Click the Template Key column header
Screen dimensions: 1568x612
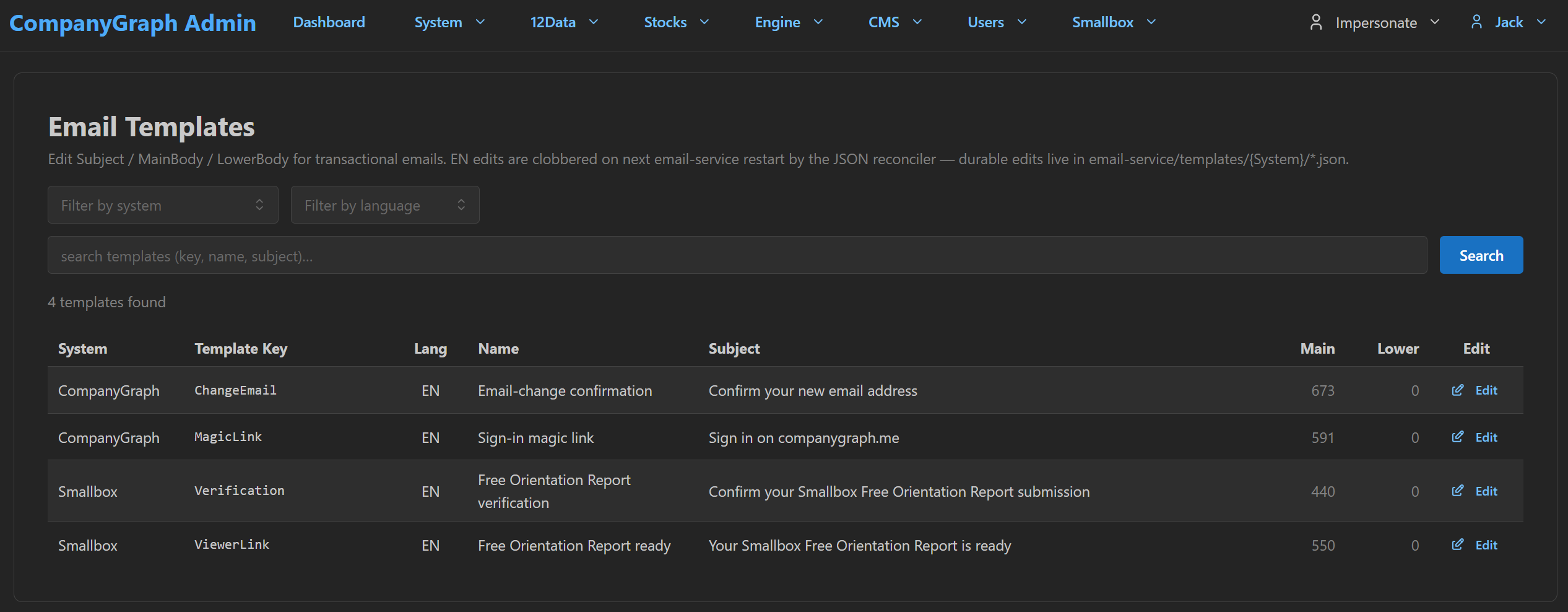pos(241,349)
